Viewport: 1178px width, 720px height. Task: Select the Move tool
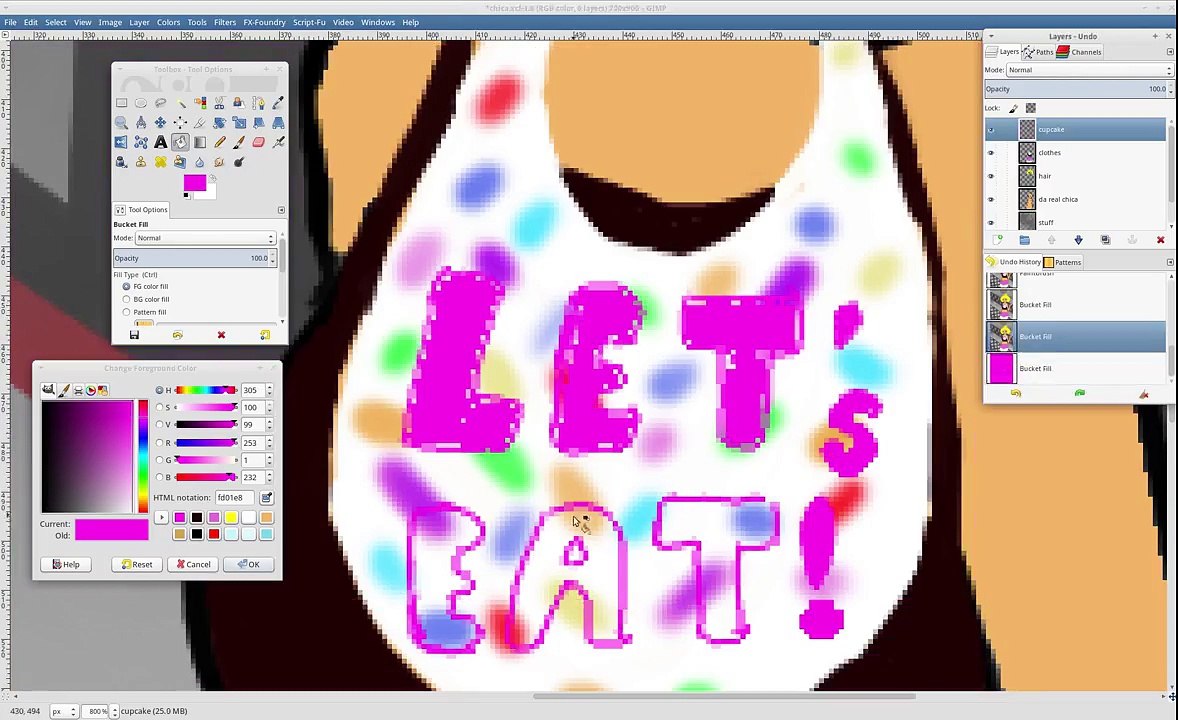coord(160,123)
